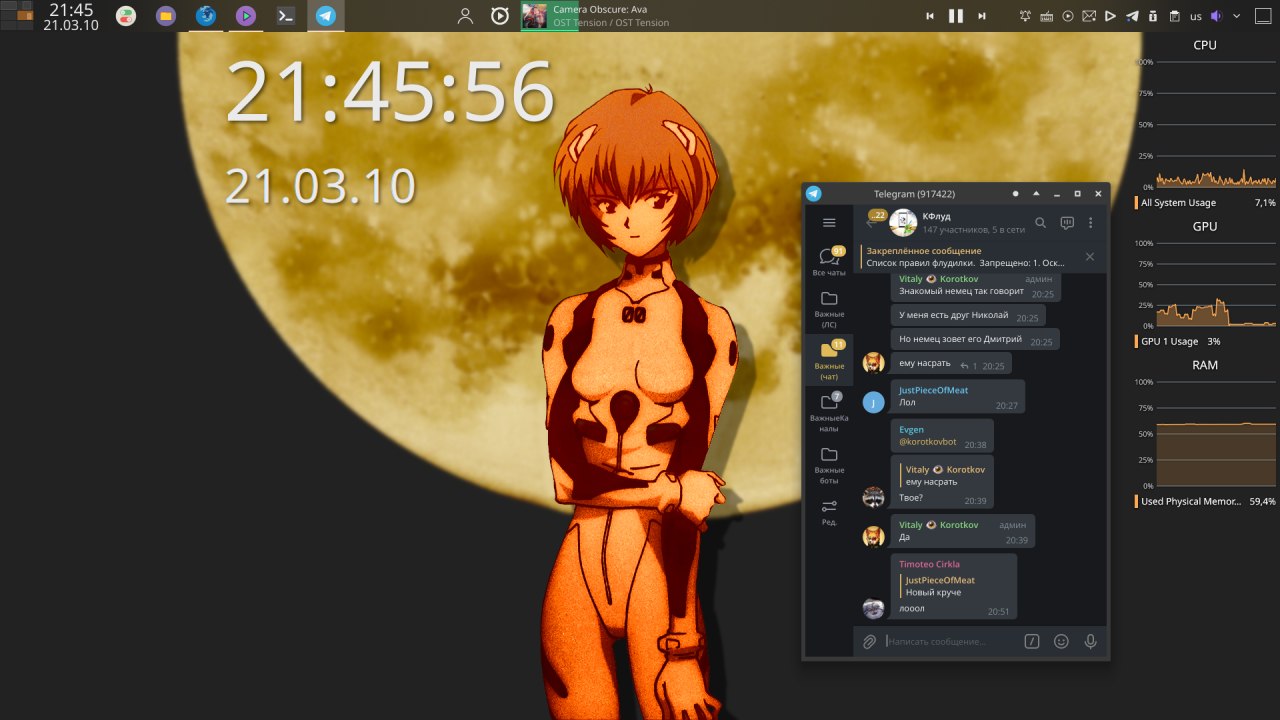Click the play triangle tray icon

coord(1110,16)
